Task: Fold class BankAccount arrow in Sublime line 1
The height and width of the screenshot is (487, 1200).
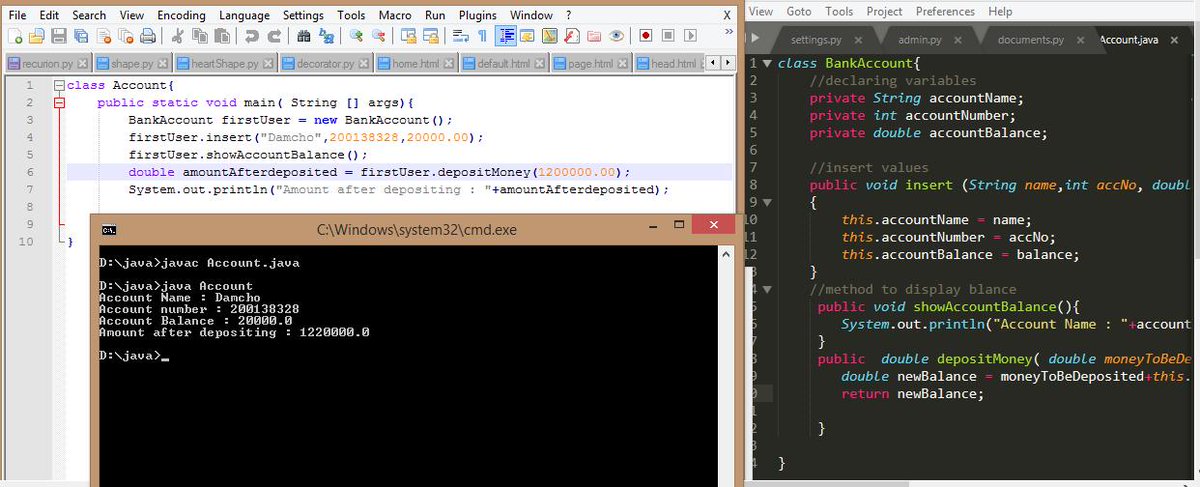Action: [766, 63]
